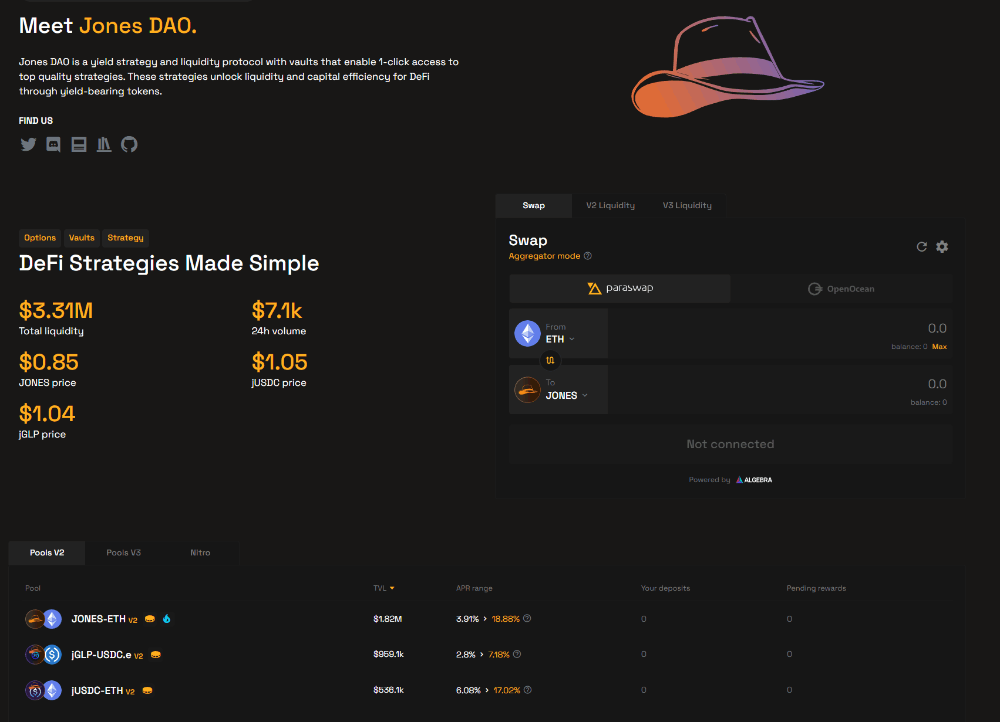Click the APR range column header
Viewport: 1000px width, 722px height.
pyautogui.click(x=474, y=588)
